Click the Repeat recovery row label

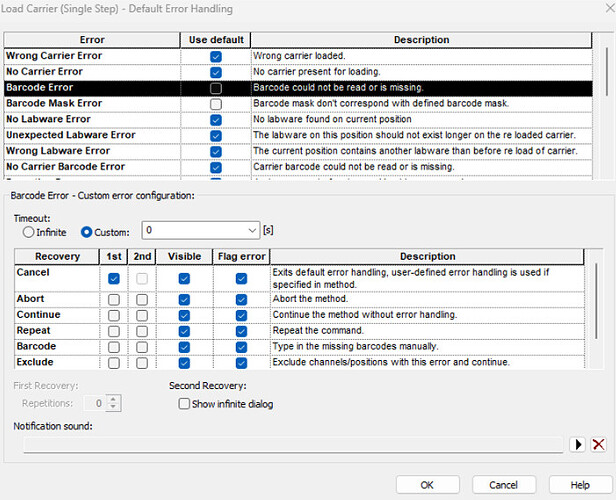(x=33, y=331)
